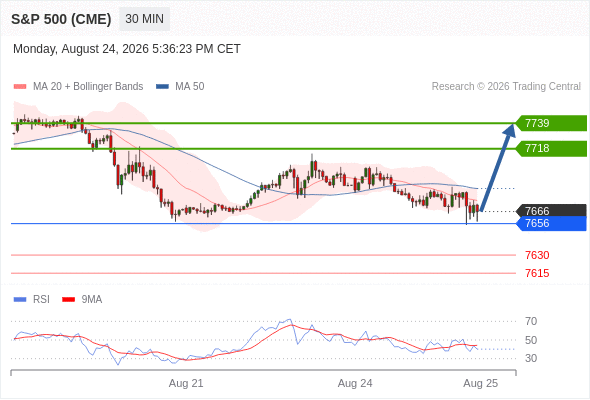Click the RSI blue legend swatch
Viewport: 590px width, 400px height.
[x=20, y=300]
